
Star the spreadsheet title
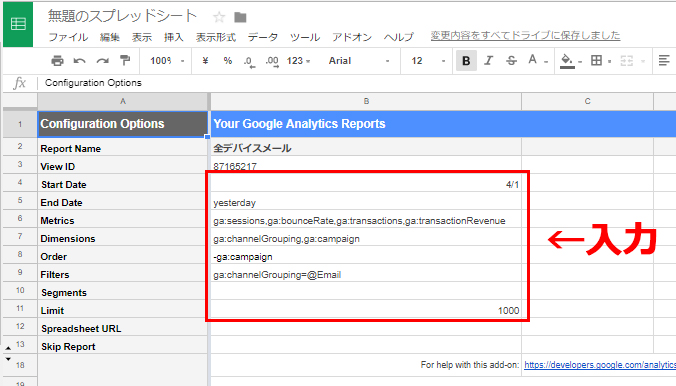219,17
